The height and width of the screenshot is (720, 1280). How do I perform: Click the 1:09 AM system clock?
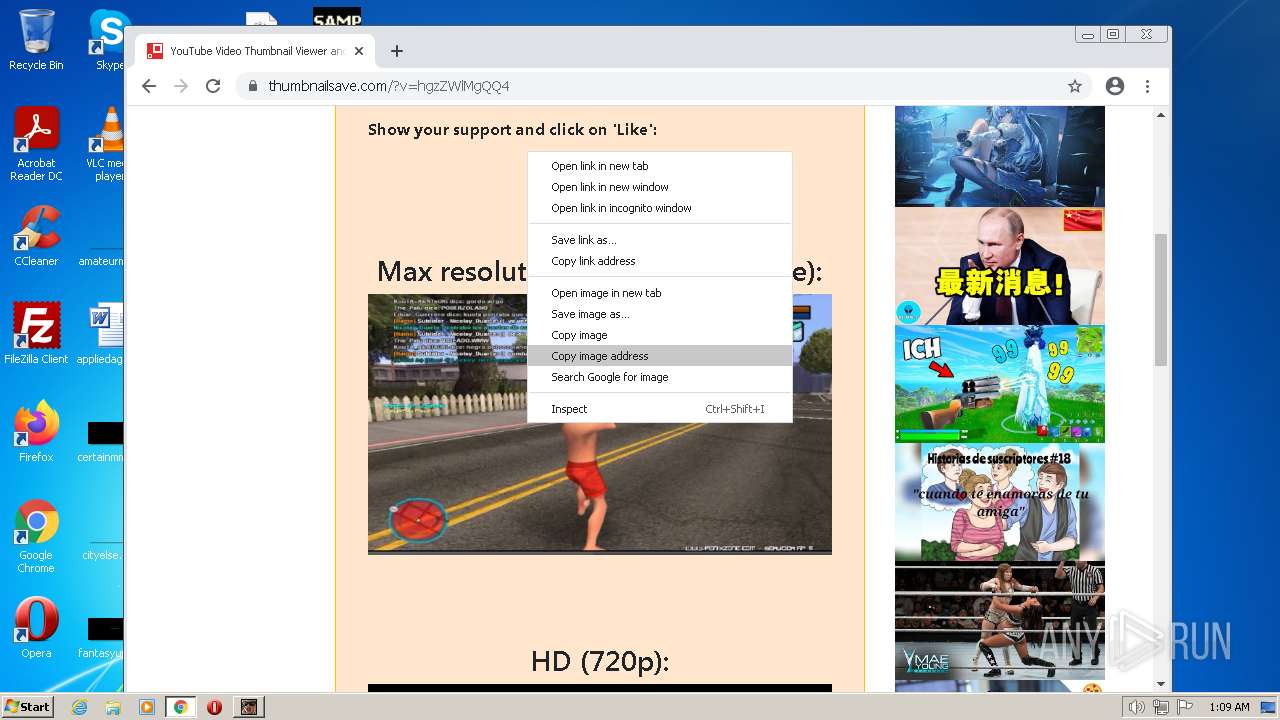(x=1229, y=707)
